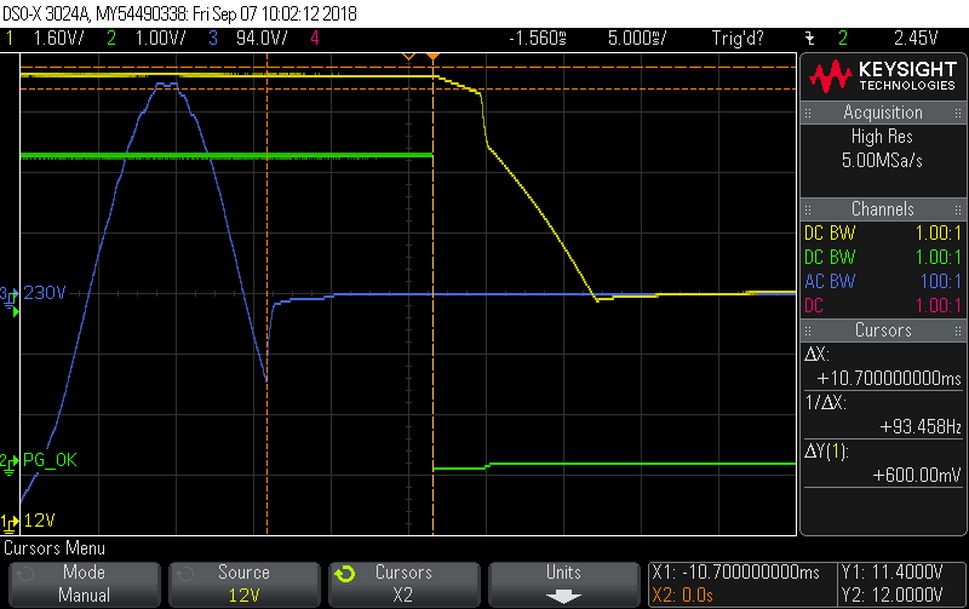969x609 pixels.
Task: Open the Units softkey submenu arrow
Action: tap(563, 597)
